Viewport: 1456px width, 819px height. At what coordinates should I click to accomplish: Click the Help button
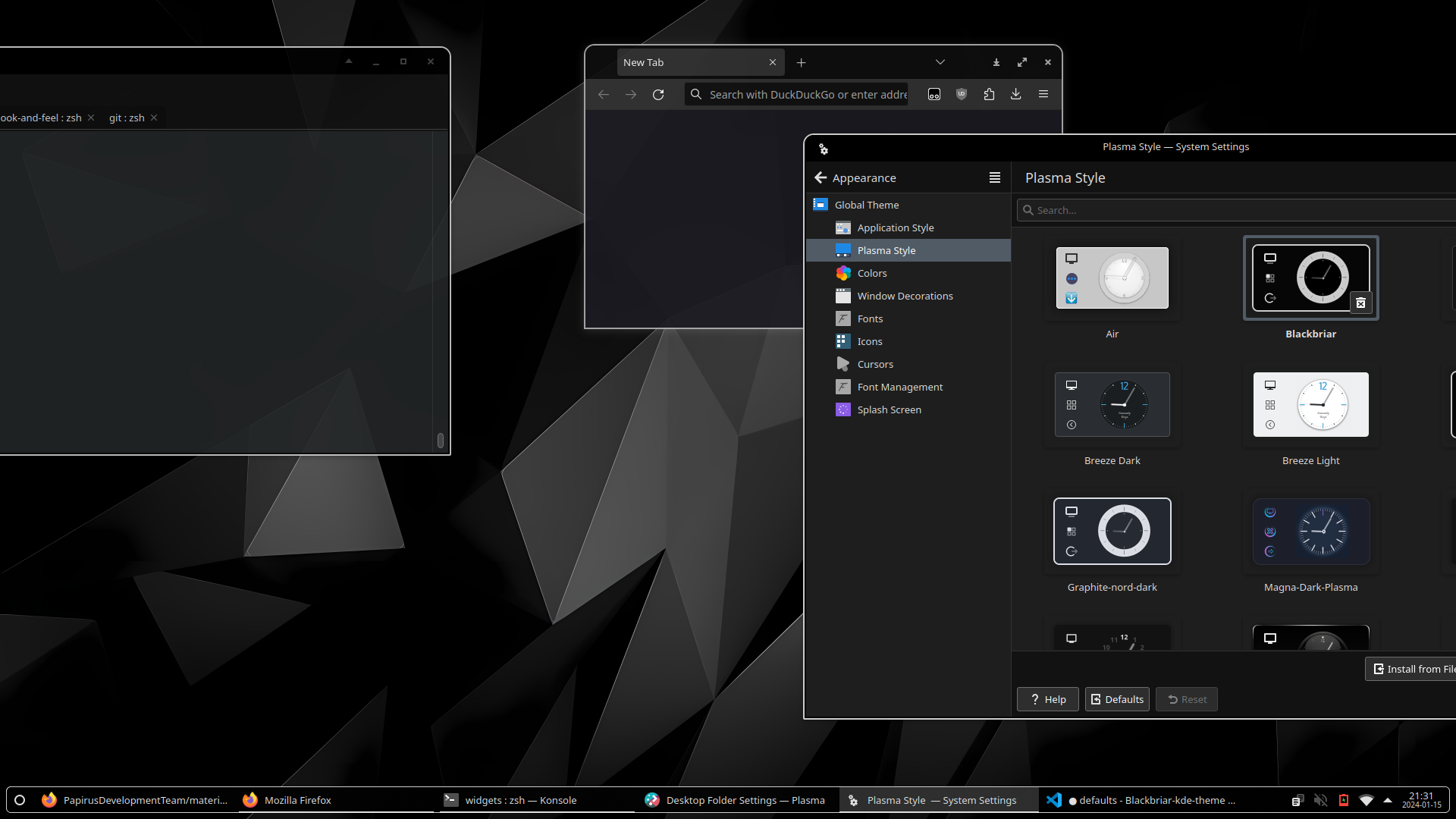[x=1048, y=699]
